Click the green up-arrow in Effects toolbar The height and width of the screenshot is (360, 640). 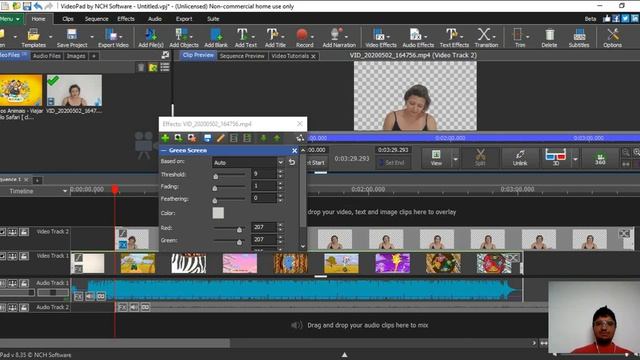point(277,138)
